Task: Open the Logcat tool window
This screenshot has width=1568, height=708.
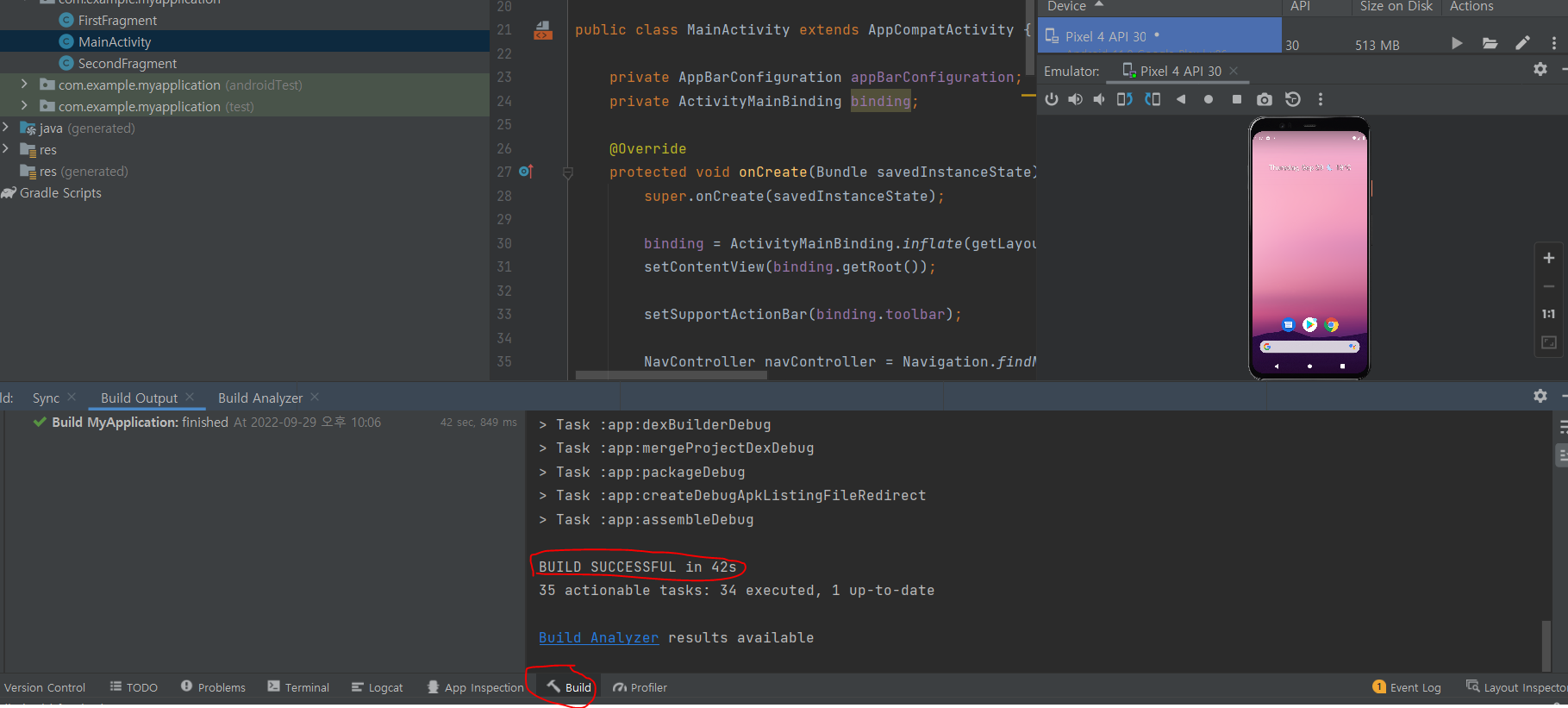Action: 377,687
